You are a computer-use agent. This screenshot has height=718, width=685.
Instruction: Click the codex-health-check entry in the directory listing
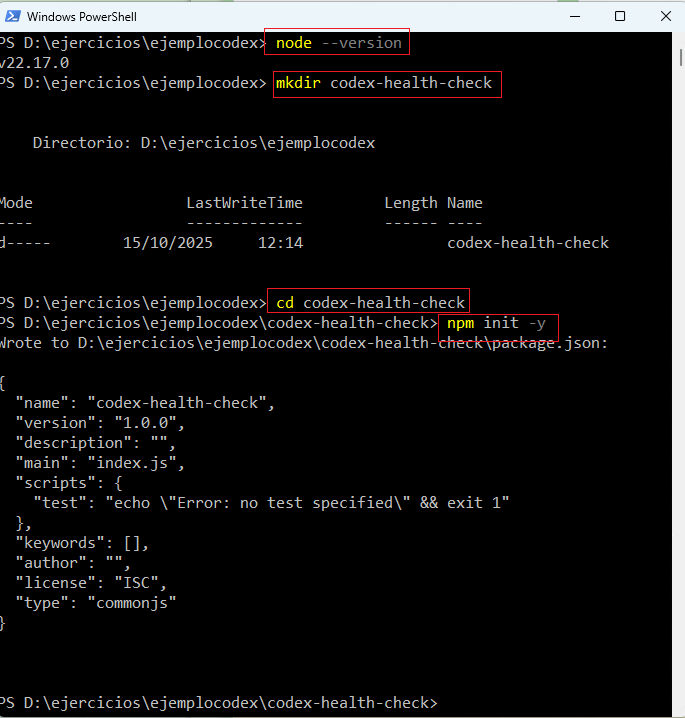(528, 243)
